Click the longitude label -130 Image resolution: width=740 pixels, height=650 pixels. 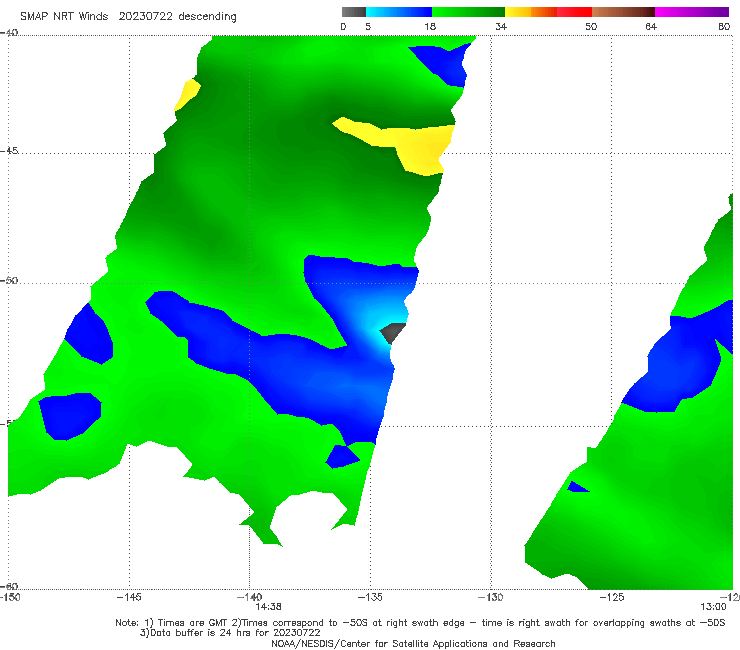(491, 597)
